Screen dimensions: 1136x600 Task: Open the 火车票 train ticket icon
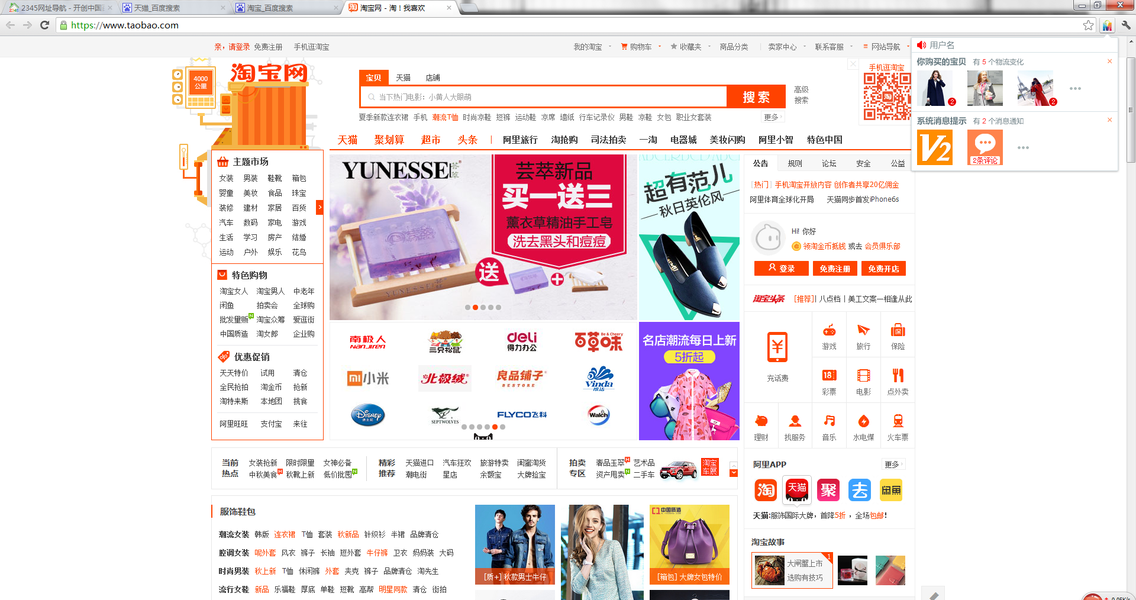point(898,421)
